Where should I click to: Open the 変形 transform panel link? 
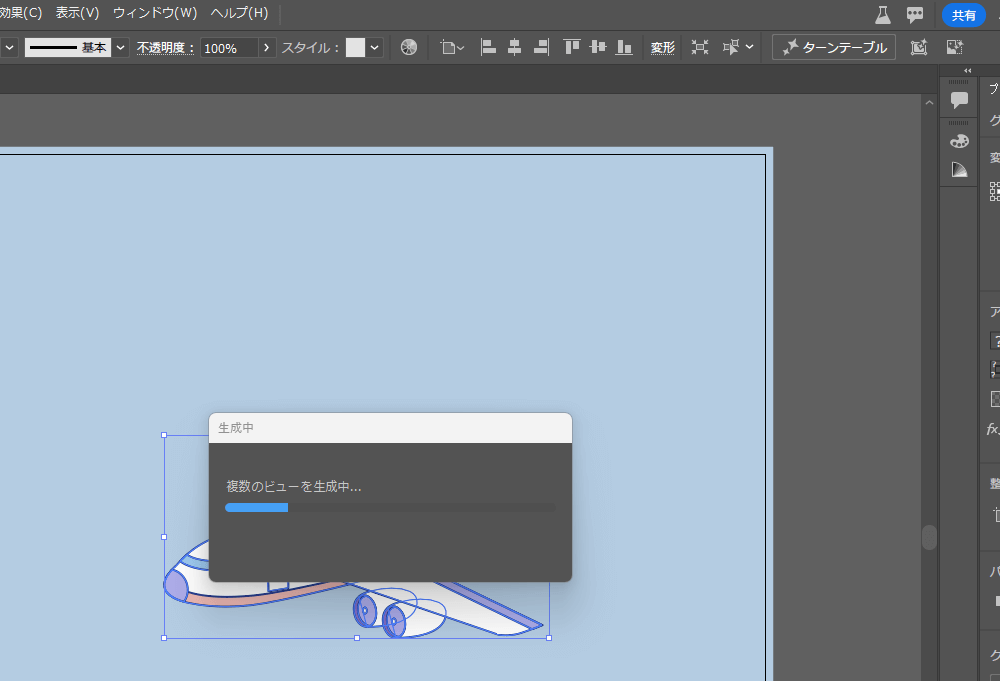[662, 47]
